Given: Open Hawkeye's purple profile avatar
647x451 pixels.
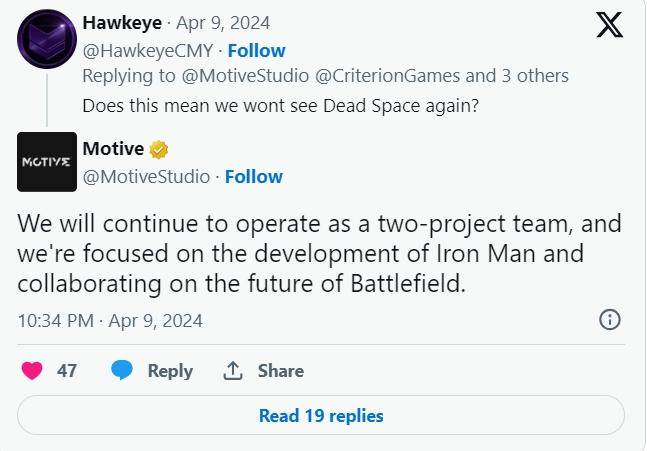Looking at the screenshot, I should point(47,39).
